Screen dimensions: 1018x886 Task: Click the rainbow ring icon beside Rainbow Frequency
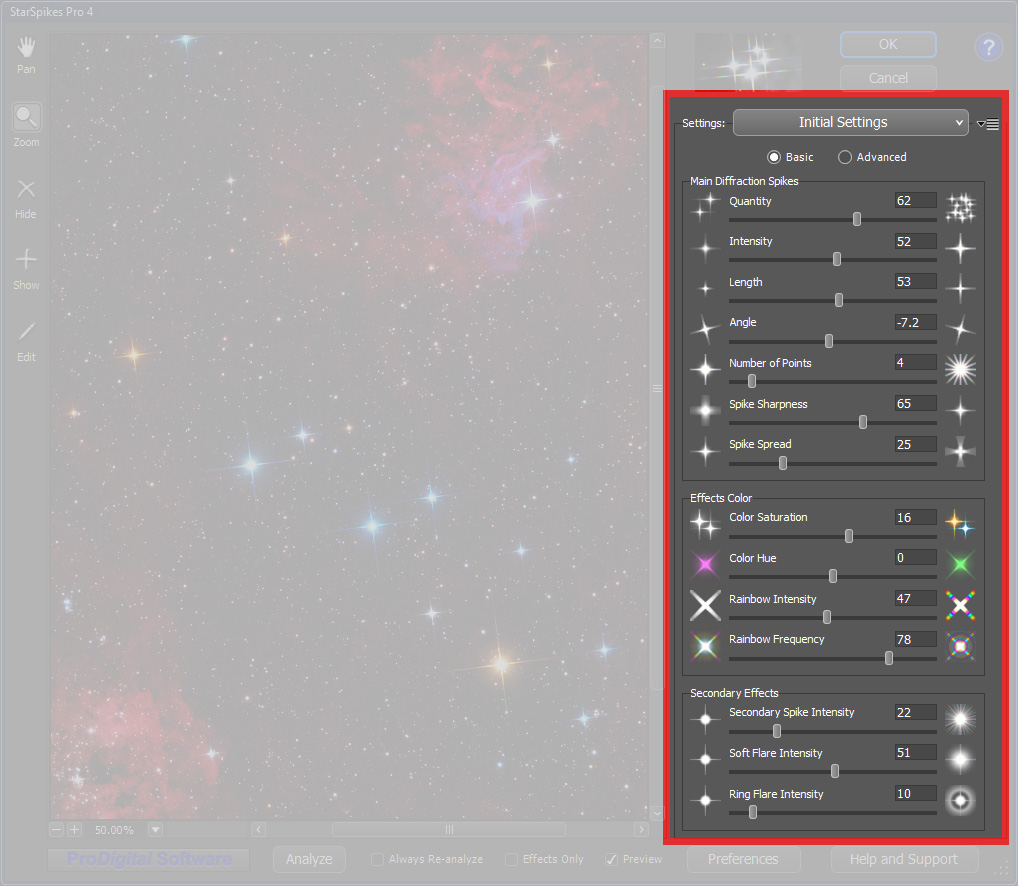pos(960,646)
